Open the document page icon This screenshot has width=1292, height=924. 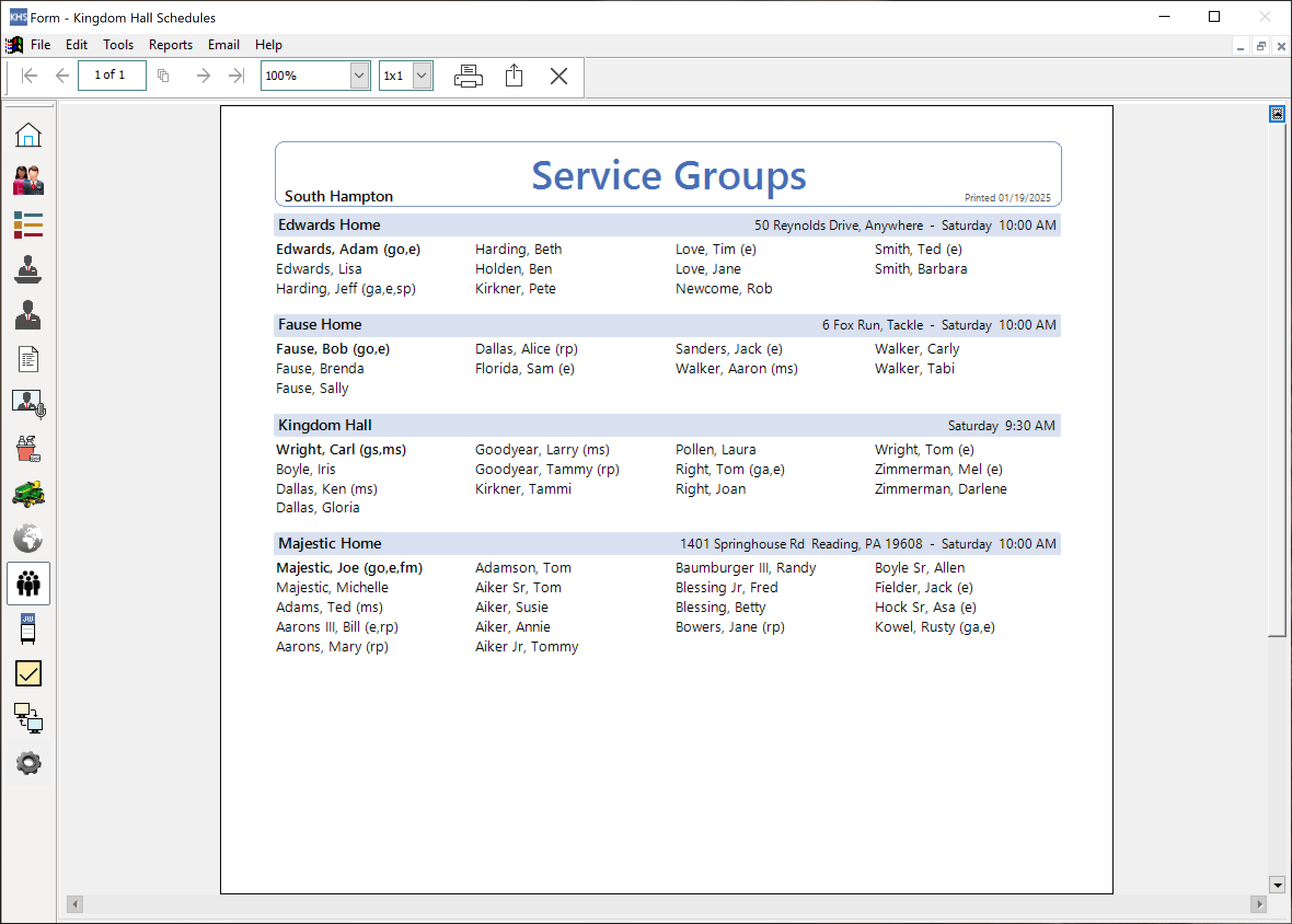28,359
